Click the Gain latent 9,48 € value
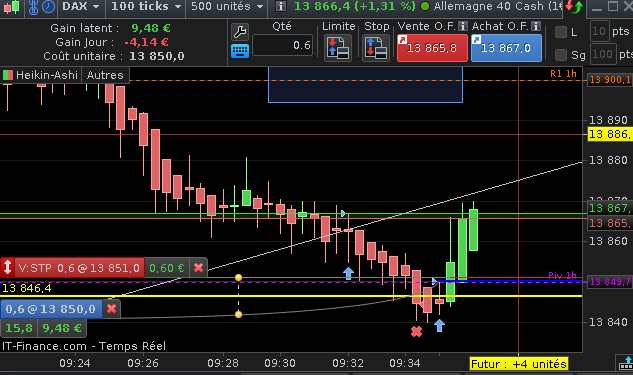 pyautogui.click(x=151, y=28)
